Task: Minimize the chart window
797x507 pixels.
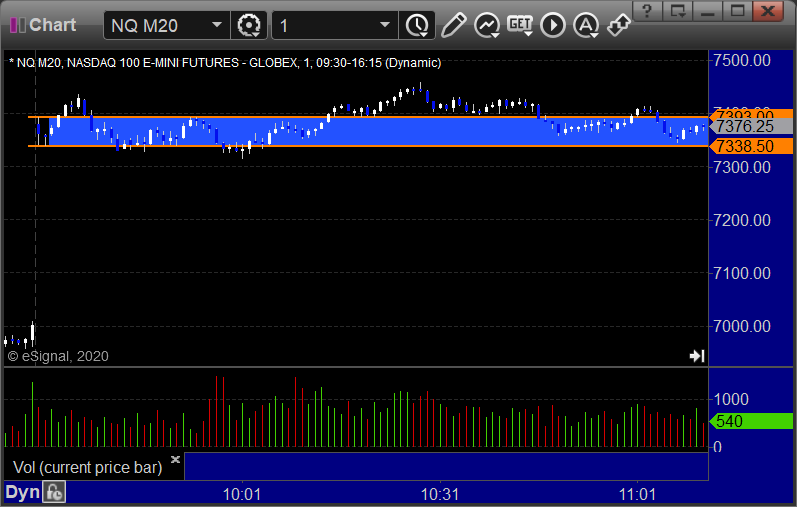Action: 708,11
